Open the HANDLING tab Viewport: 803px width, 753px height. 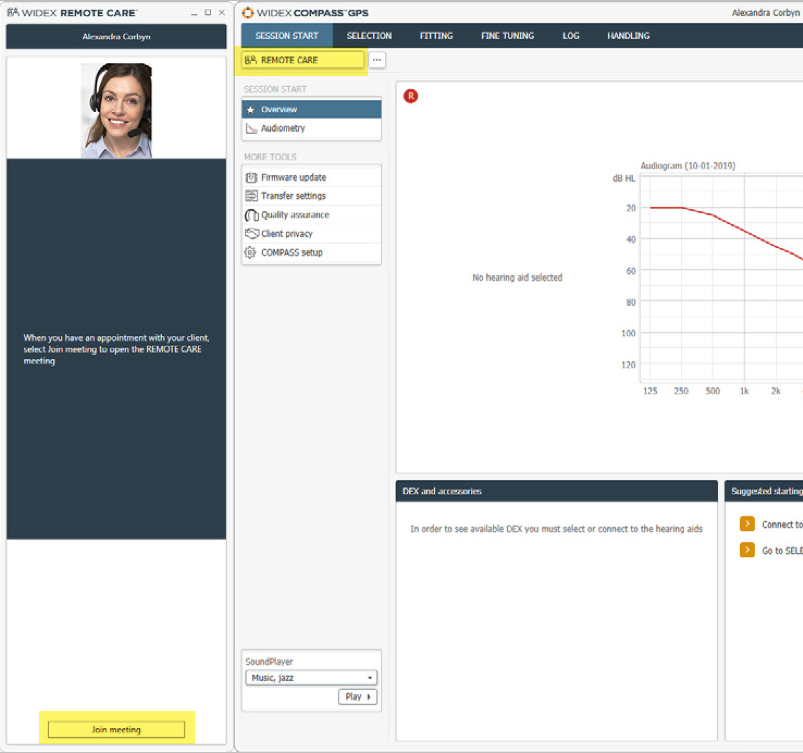click(628, 36)
